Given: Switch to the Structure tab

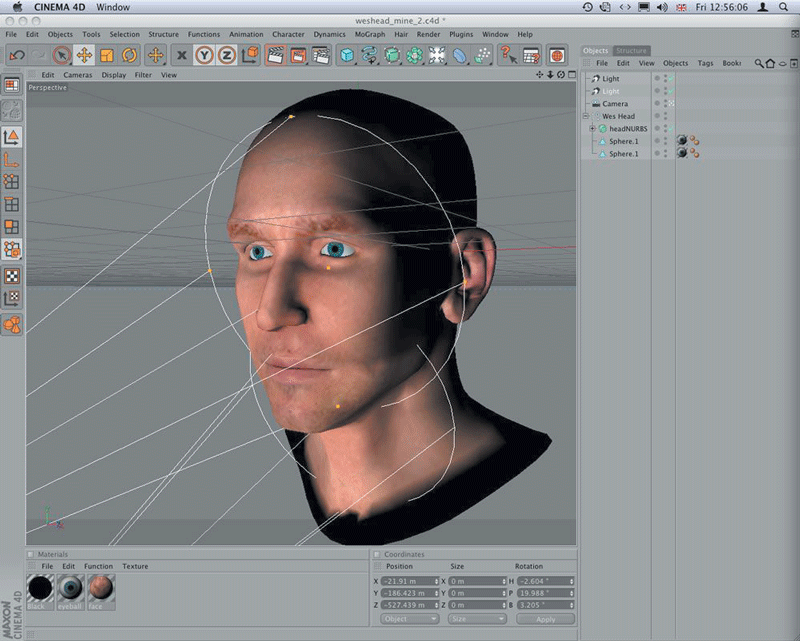Looking at the screenshot, I should coord(631,50).
